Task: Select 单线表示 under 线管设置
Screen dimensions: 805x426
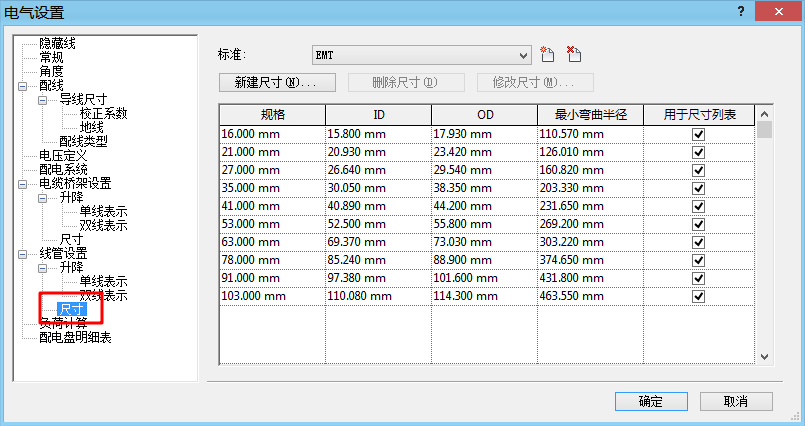Action: [103, 282]
